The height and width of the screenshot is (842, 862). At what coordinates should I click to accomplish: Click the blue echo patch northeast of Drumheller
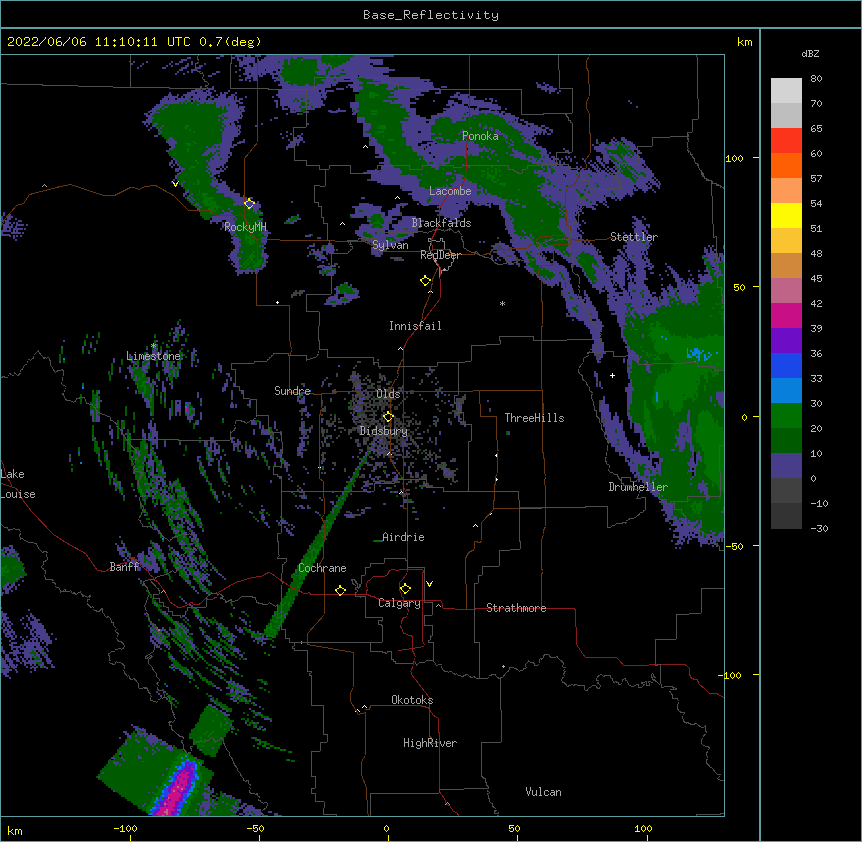click(698, 353)
